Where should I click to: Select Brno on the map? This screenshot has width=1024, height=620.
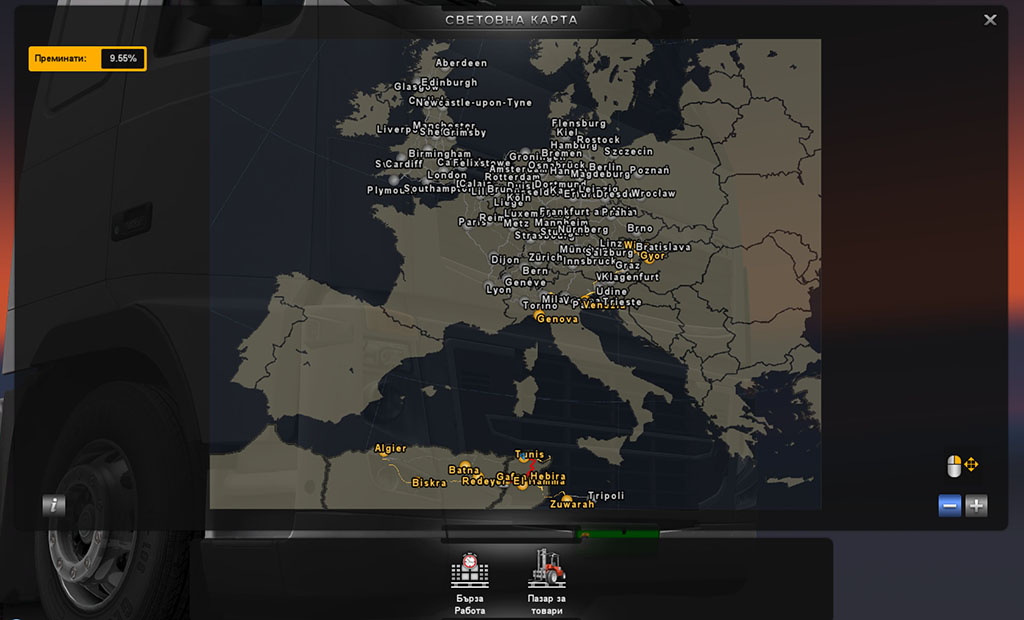(x=640, y=228)
